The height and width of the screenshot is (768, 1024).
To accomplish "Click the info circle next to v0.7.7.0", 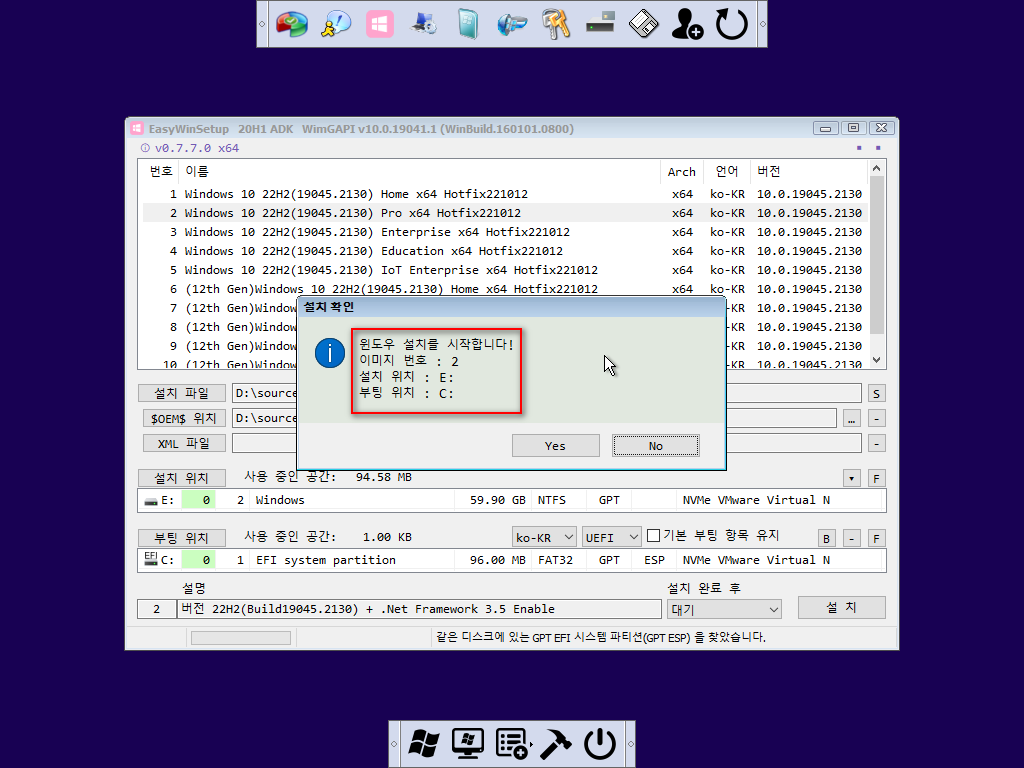I will click(145, 148).
